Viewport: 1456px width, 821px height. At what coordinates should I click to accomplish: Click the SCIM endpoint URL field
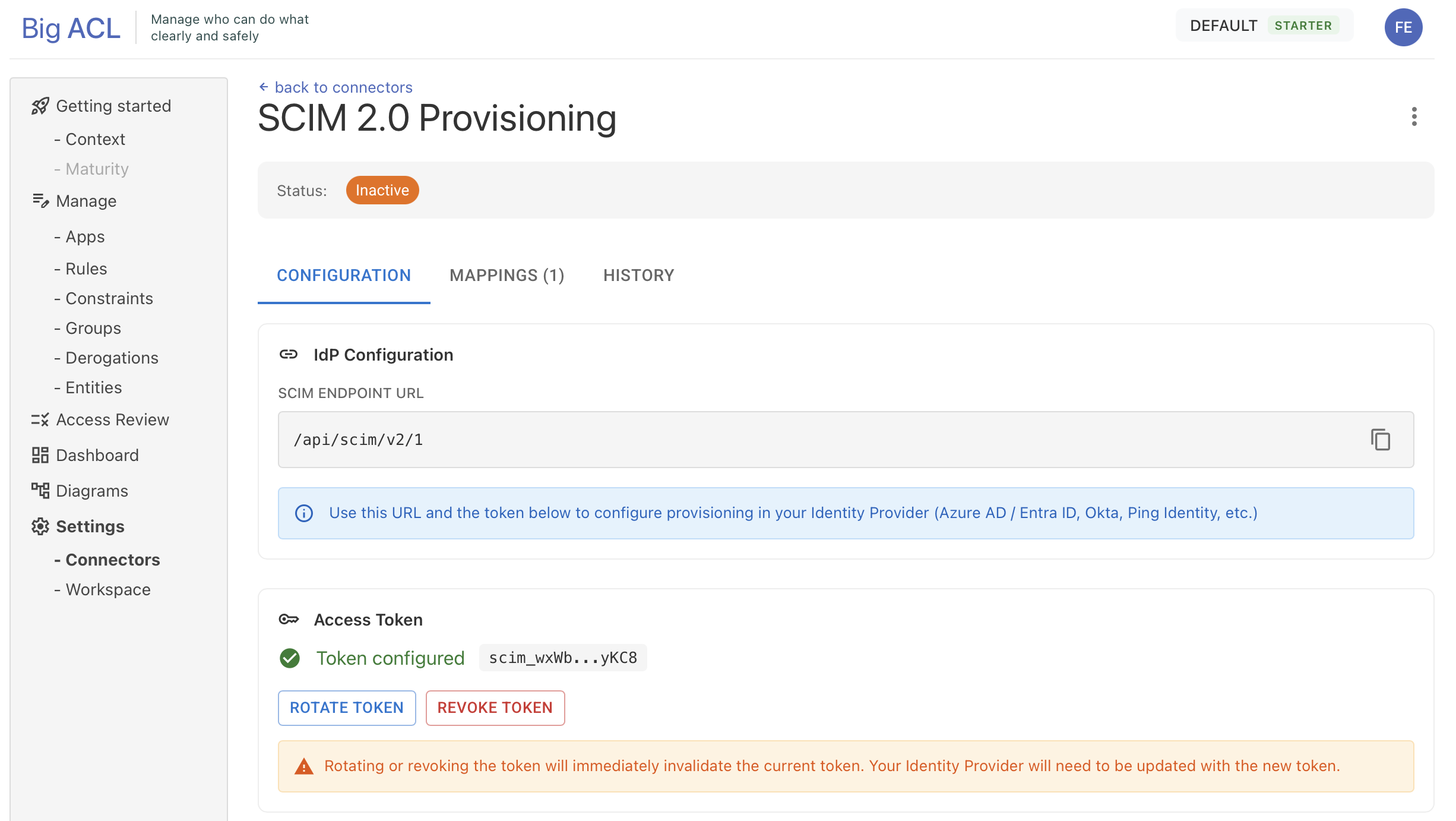point(819,440)
